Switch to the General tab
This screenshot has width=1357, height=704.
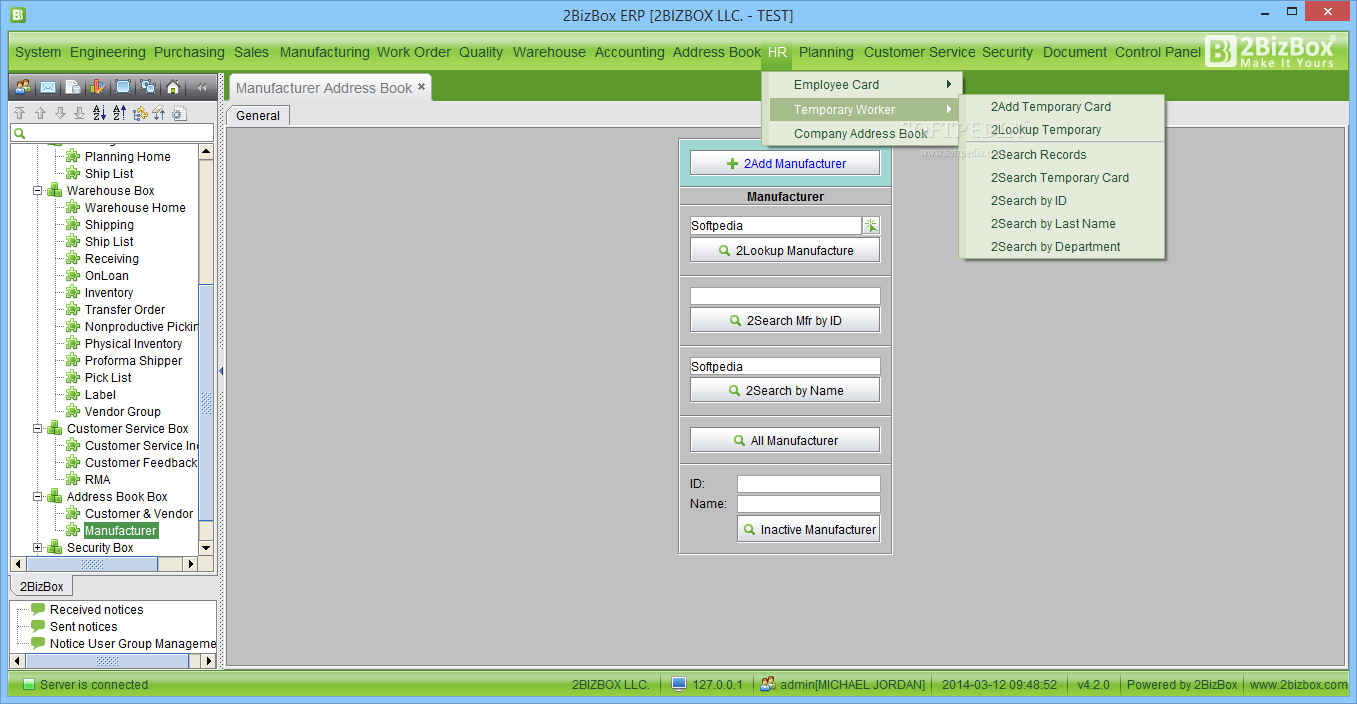click(258, 115)
